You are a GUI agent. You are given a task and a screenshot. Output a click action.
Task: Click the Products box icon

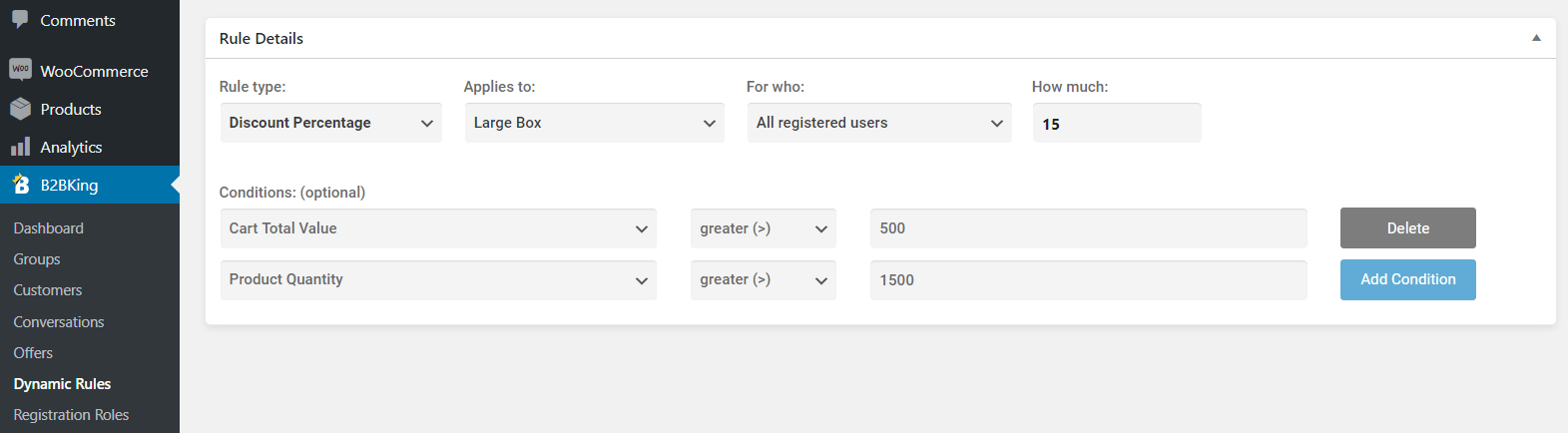click(x=20, y=109)
